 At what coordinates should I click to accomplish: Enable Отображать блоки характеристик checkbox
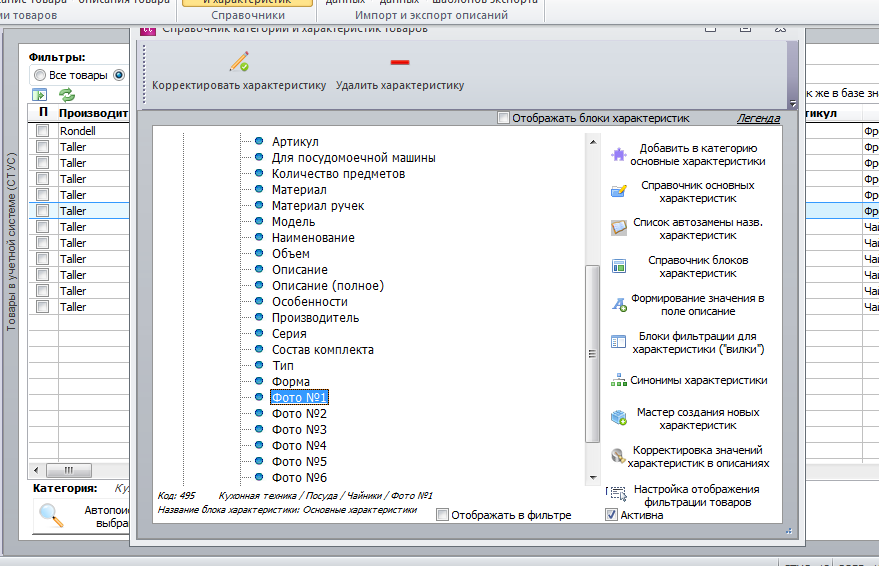[503, 118]
